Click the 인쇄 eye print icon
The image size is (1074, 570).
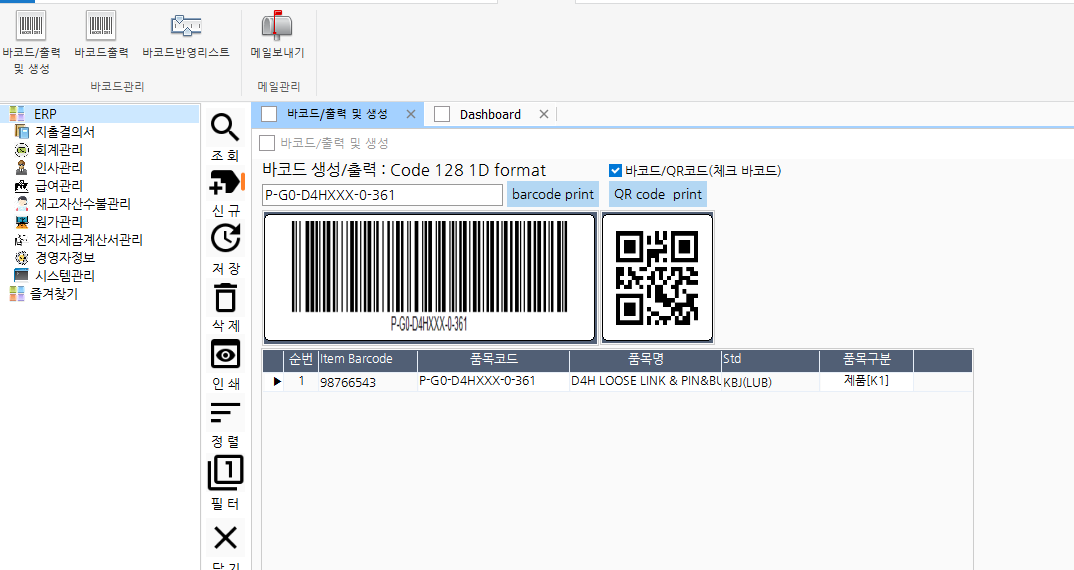(x=225, y=355)
